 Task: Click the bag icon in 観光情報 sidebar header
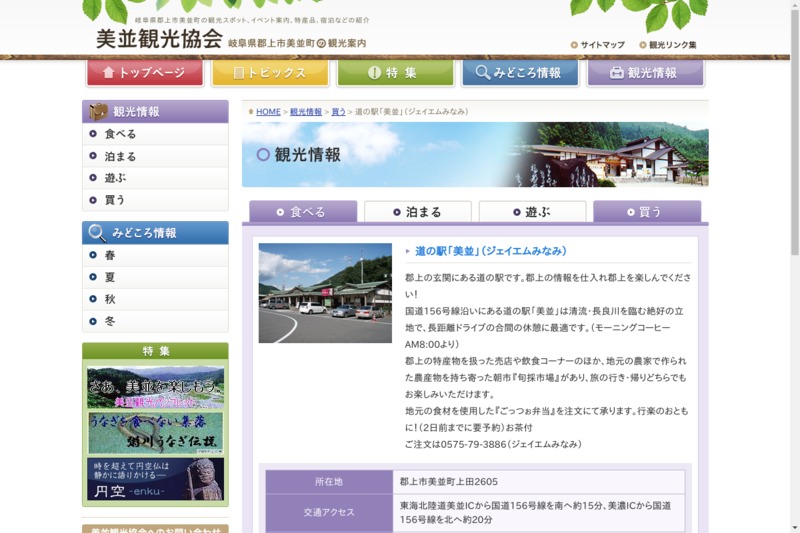[98, 112]
